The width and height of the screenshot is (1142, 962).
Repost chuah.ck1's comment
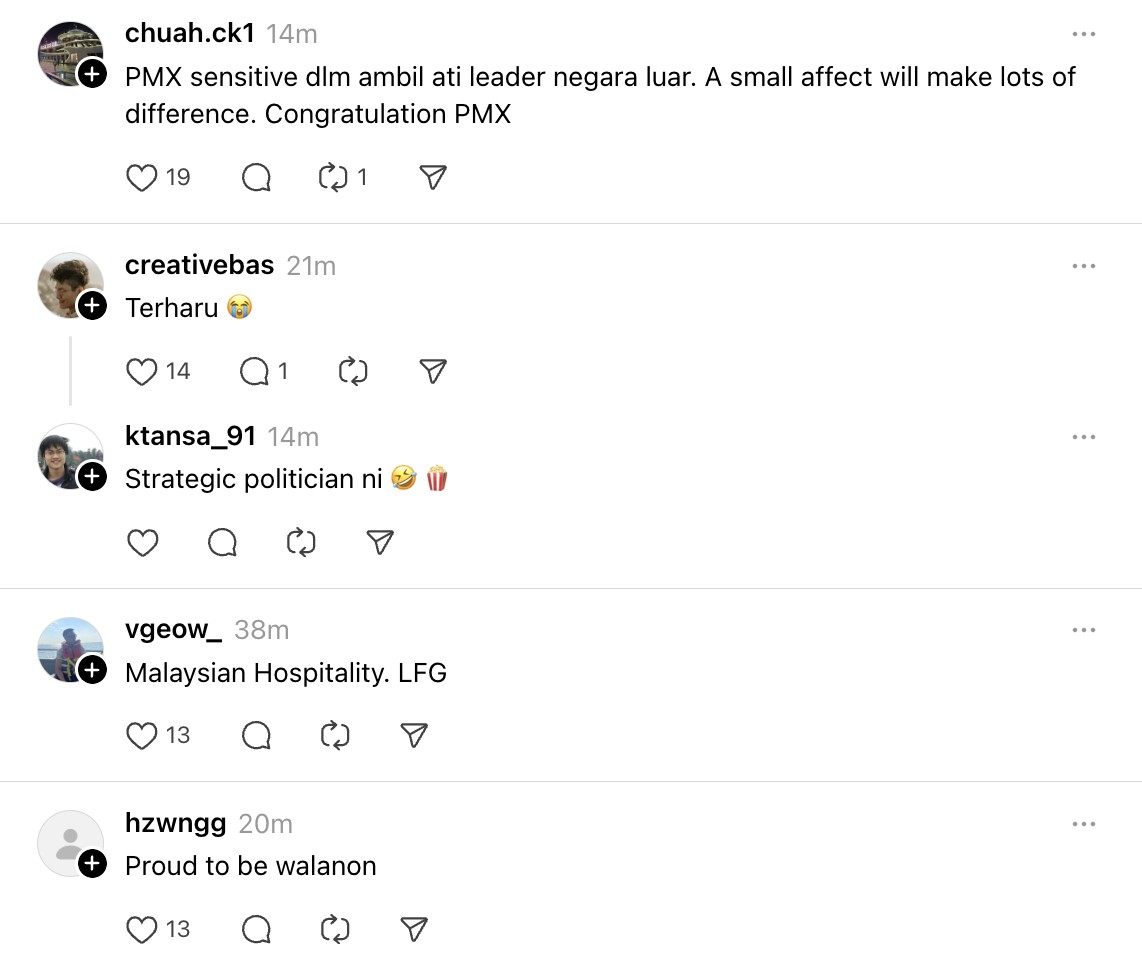(x=332, y=178)
